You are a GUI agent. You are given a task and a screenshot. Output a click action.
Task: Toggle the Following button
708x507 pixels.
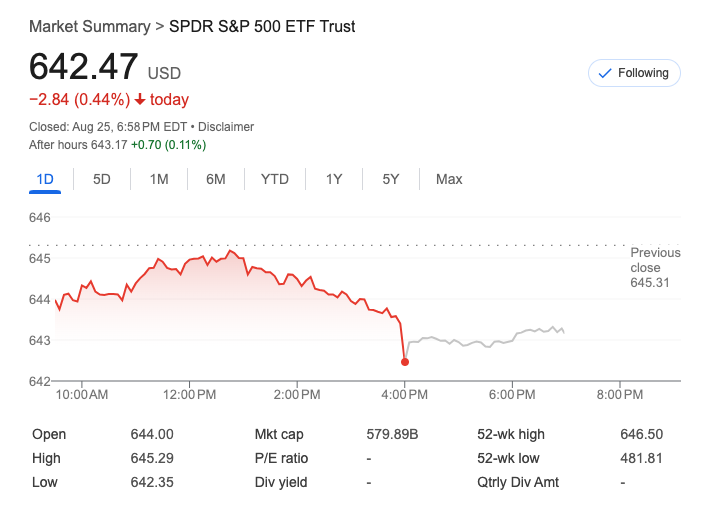[634, 73]
